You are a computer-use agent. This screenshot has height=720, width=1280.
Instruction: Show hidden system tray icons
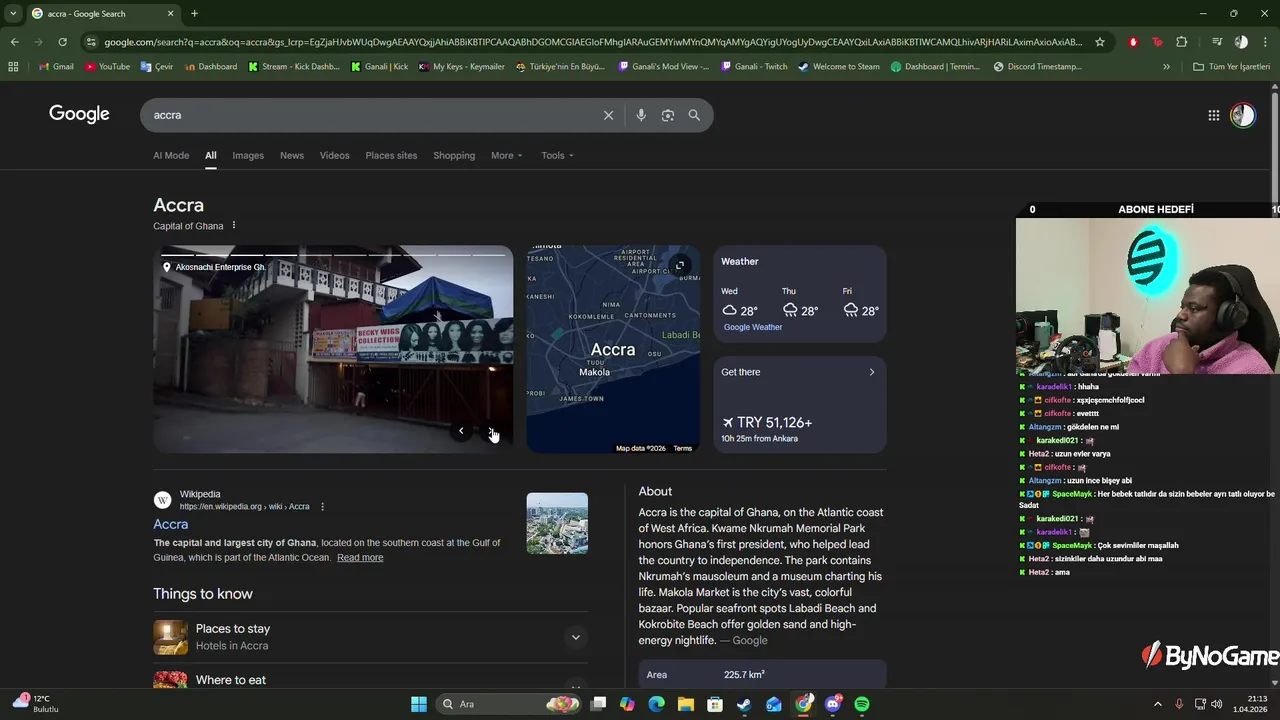(x=1158, y=704)
